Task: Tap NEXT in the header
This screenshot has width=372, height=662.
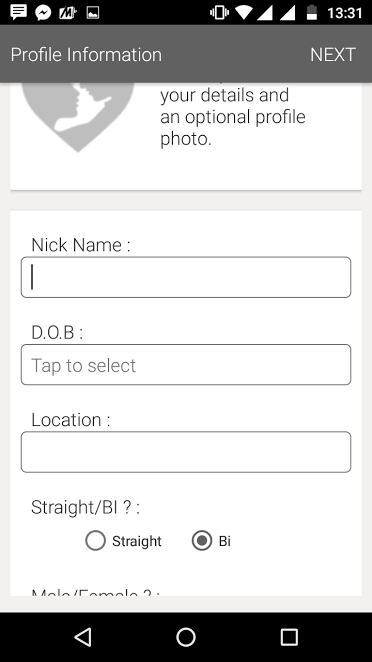Action: [x=333, y=54]
